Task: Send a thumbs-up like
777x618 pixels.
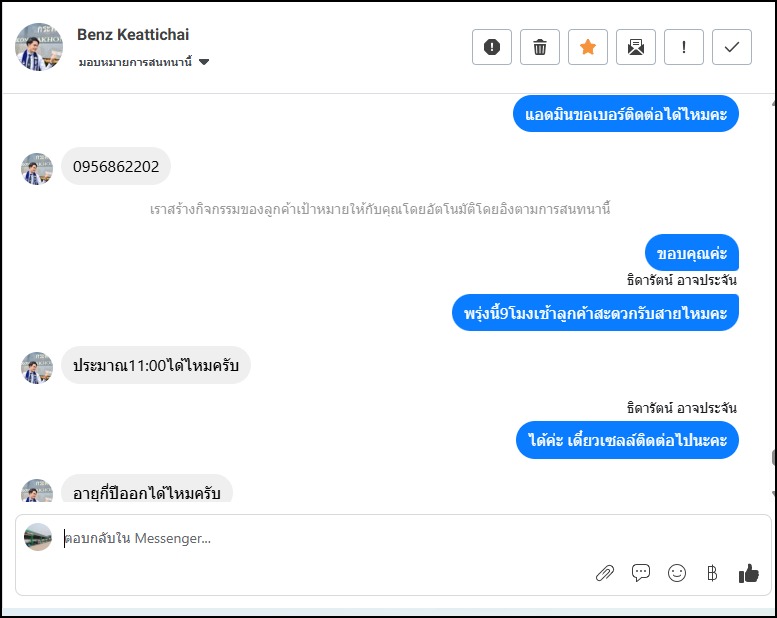Action: (748, 573)
